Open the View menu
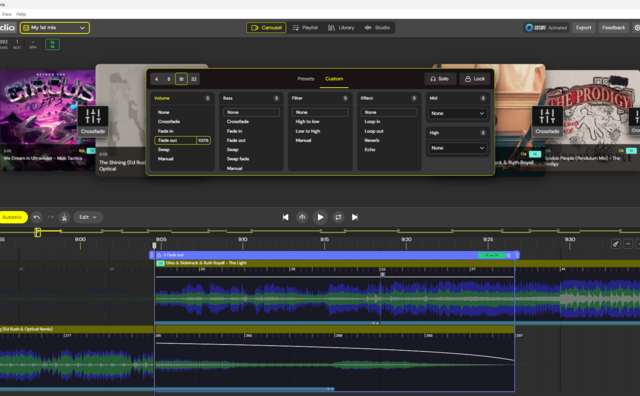 point(7,14)
